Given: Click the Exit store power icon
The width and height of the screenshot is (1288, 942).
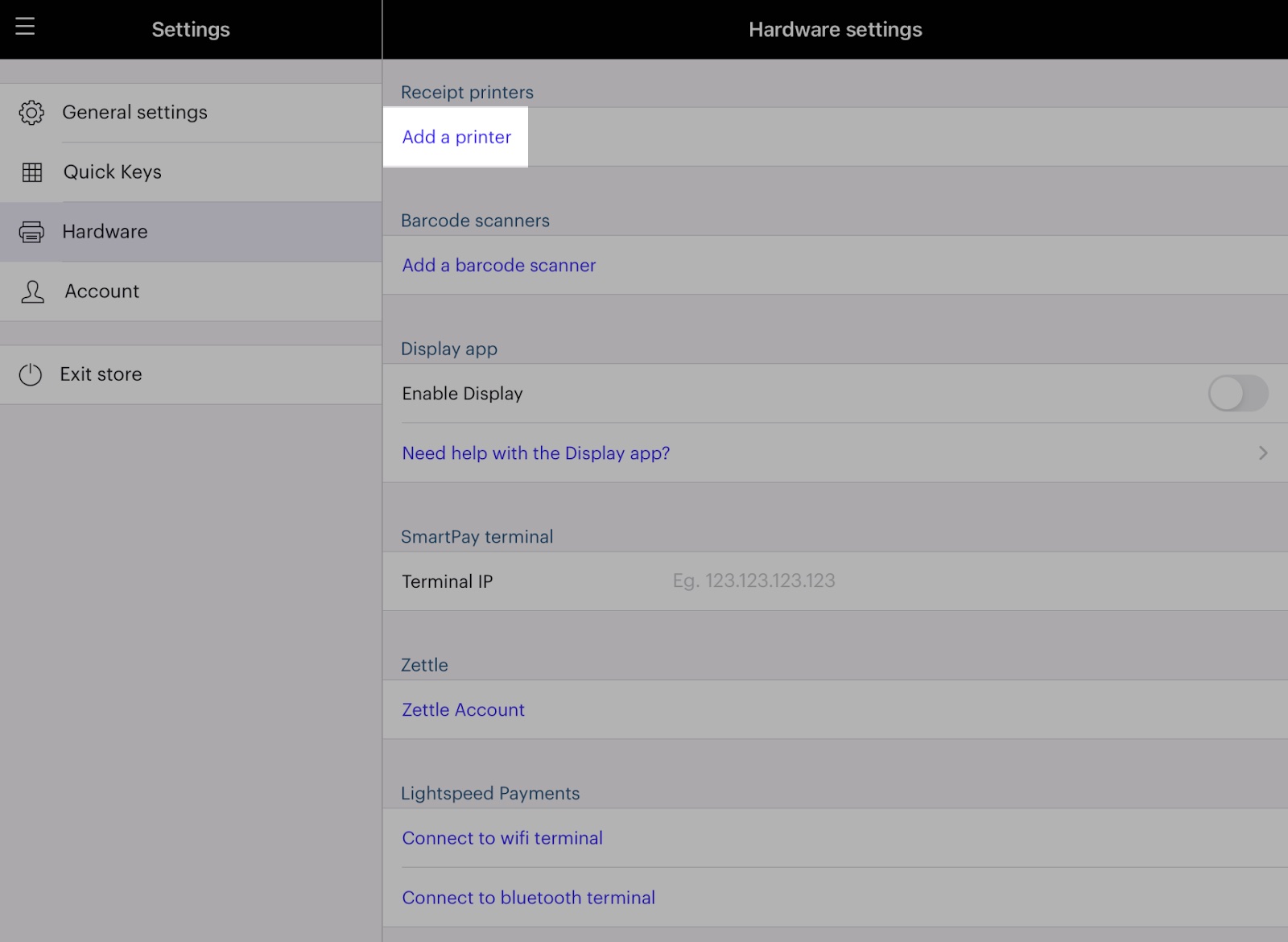Looking at the screenshot, I should 31,374.
